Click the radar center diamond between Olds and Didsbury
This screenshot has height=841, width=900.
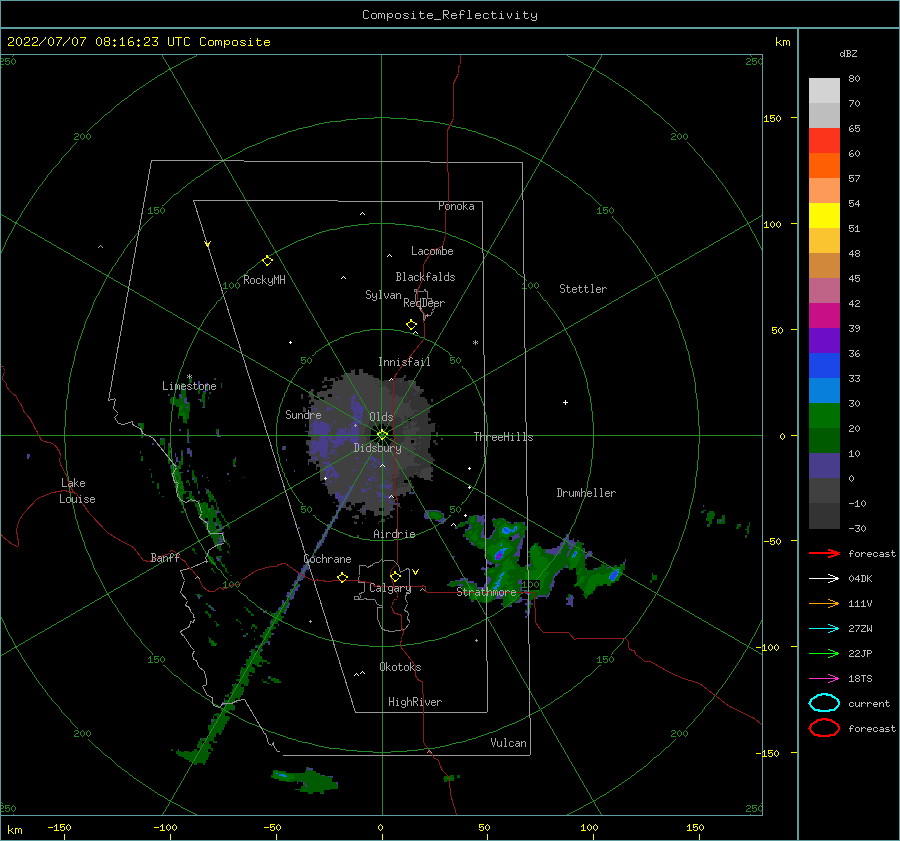click(382, 435)
